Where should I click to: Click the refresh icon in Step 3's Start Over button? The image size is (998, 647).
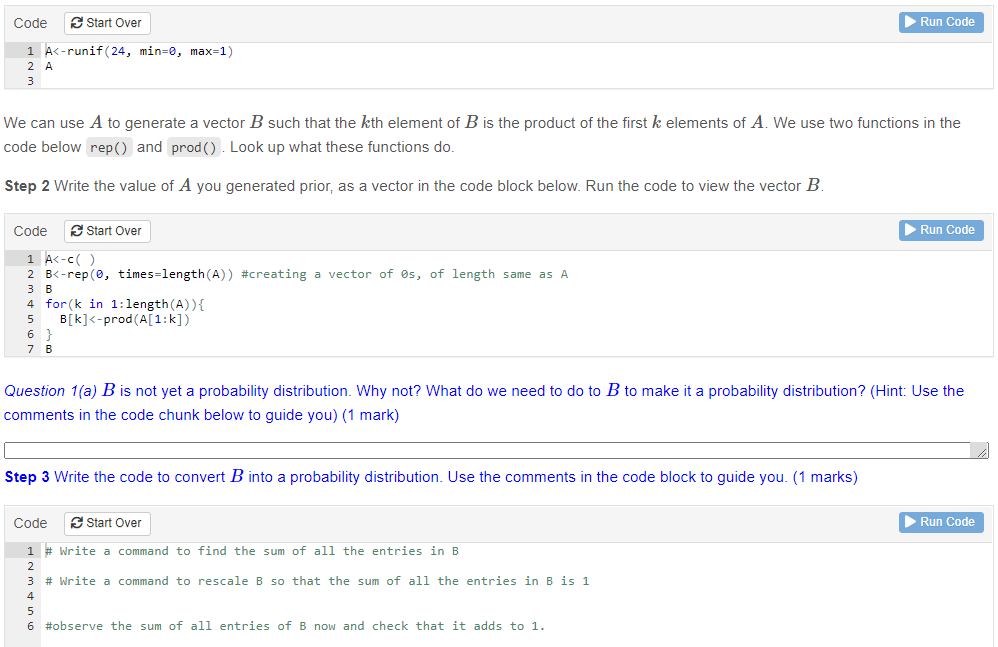[x=77, y=523]
